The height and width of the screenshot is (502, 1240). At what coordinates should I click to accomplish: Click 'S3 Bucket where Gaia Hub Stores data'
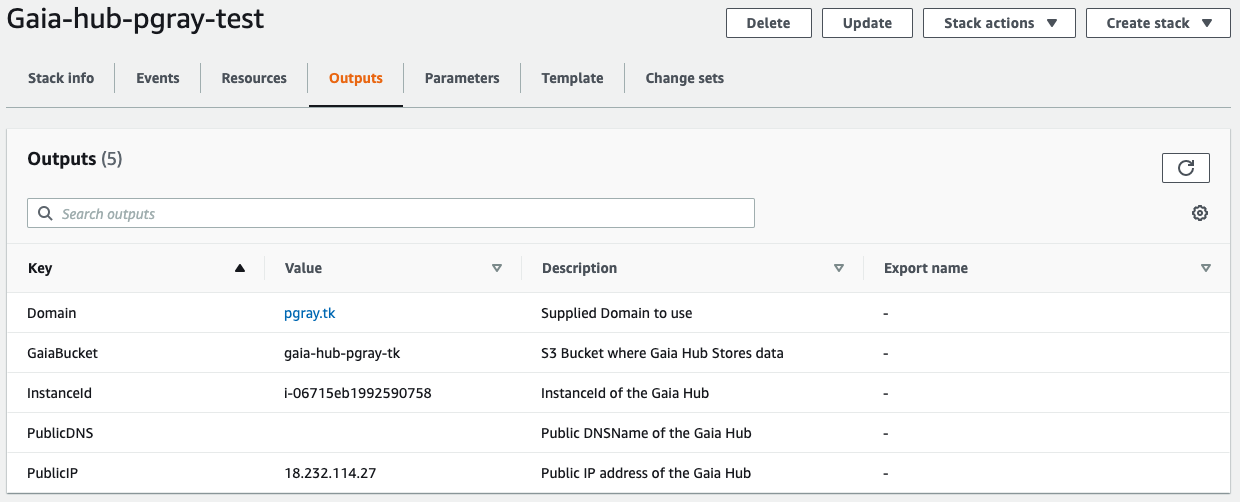(662, 353)
